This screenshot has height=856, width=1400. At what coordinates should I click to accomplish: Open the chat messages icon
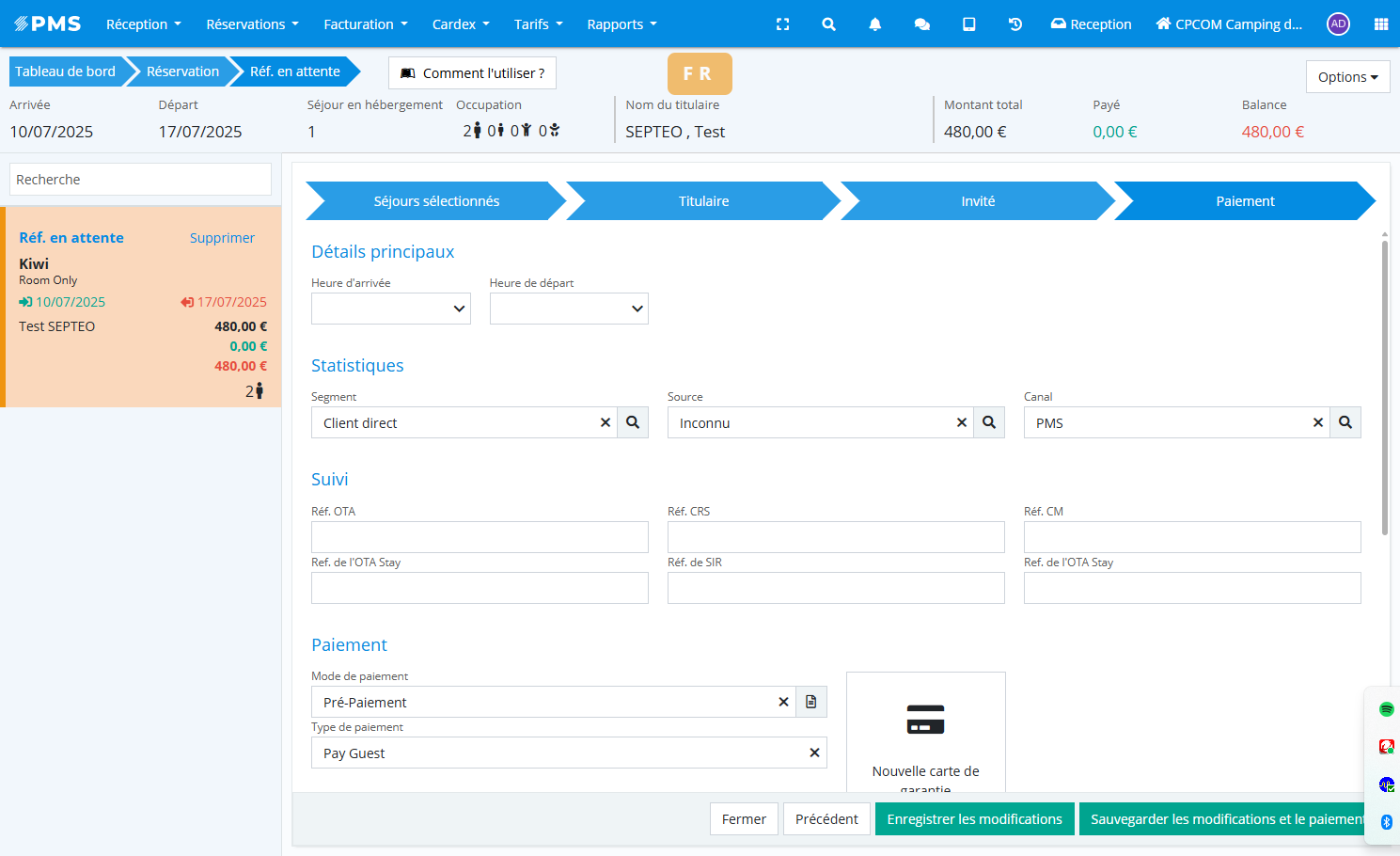(921, 24)
